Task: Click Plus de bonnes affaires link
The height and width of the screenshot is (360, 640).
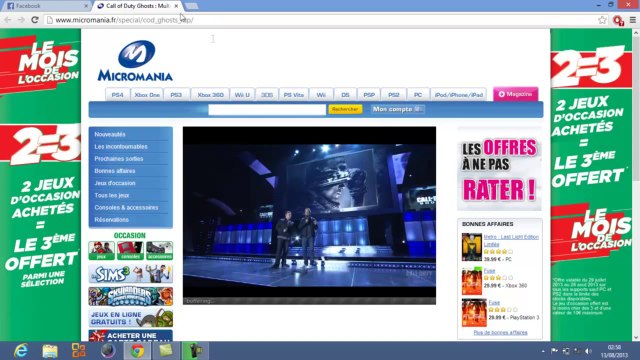Action: tap(500, 333)
